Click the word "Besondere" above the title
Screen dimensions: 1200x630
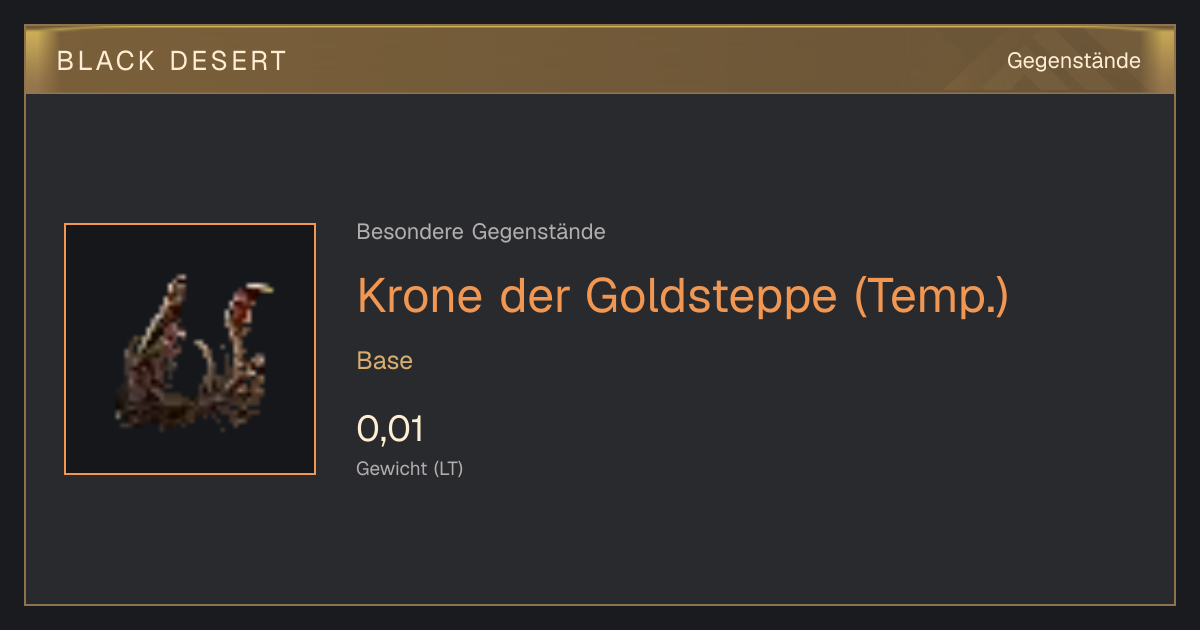tap(411, 232)
